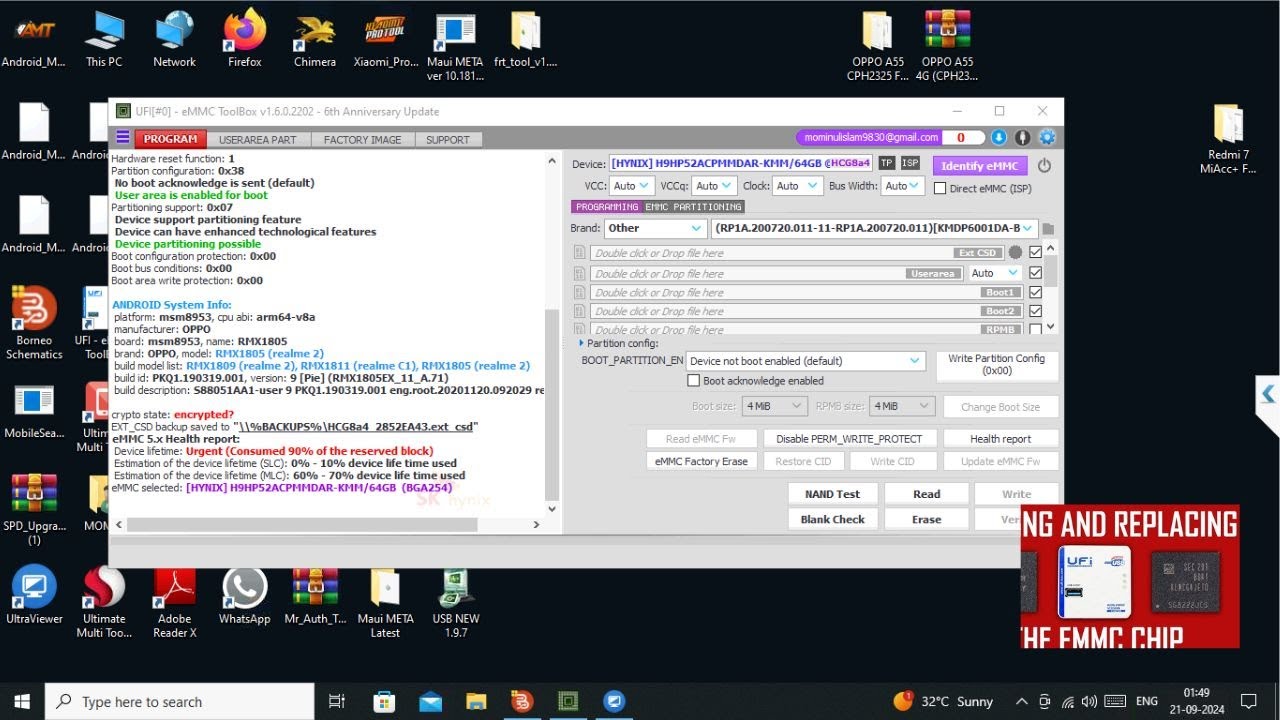The image size is (1280, 720).
Task: Click the TP badge icon
Action: [x=886, y=164]
